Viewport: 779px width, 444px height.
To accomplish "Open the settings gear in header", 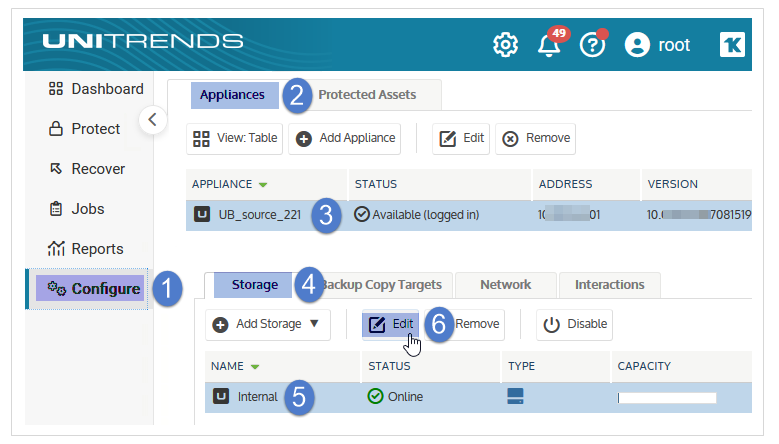I will click(505, 45).
